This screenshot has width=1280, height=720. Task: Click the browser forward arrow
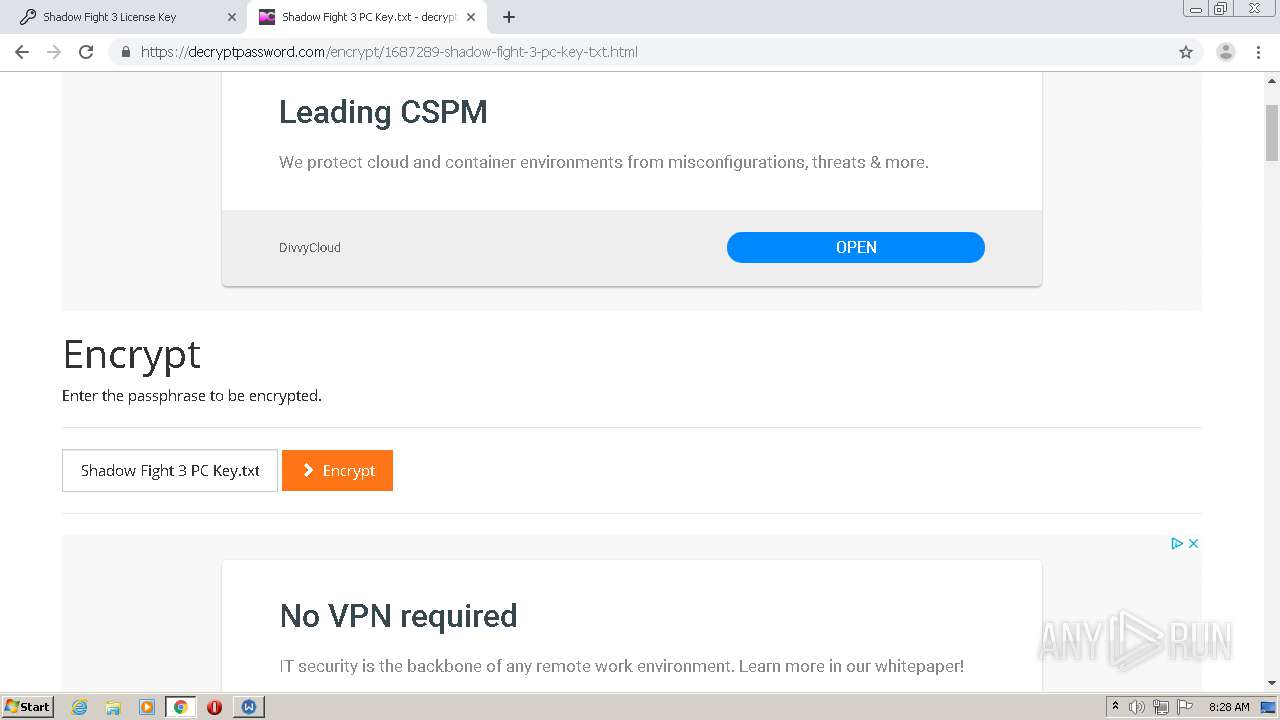point(54,52)
